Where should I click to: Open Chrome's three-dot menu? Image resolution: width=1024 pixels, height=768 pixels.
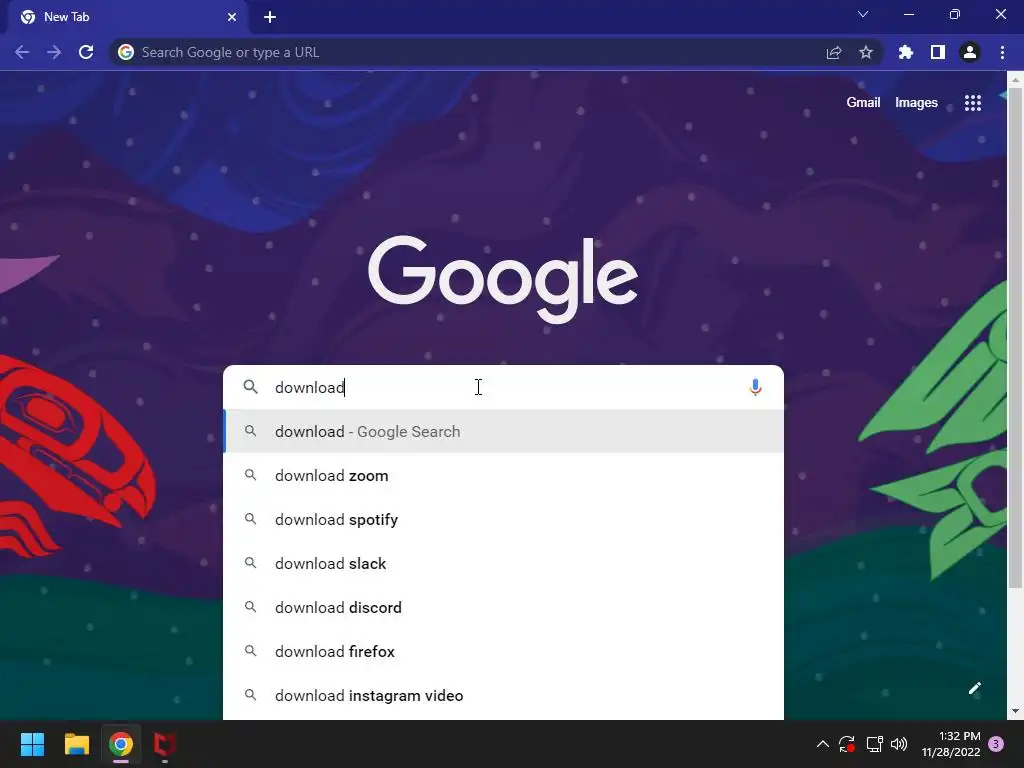click(1002, 52)
